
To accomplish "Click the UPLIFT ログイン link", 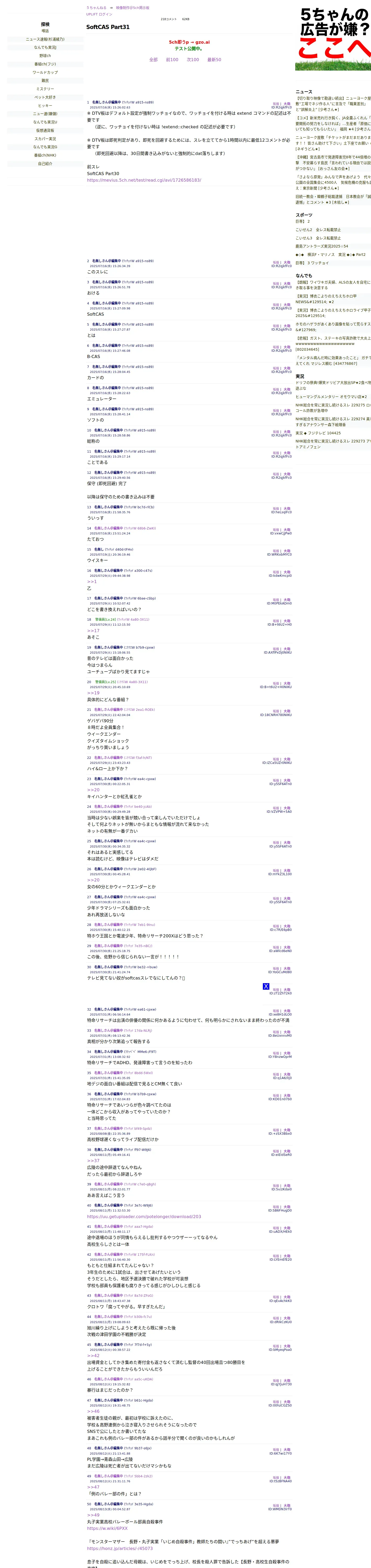I will click(99, 14).
